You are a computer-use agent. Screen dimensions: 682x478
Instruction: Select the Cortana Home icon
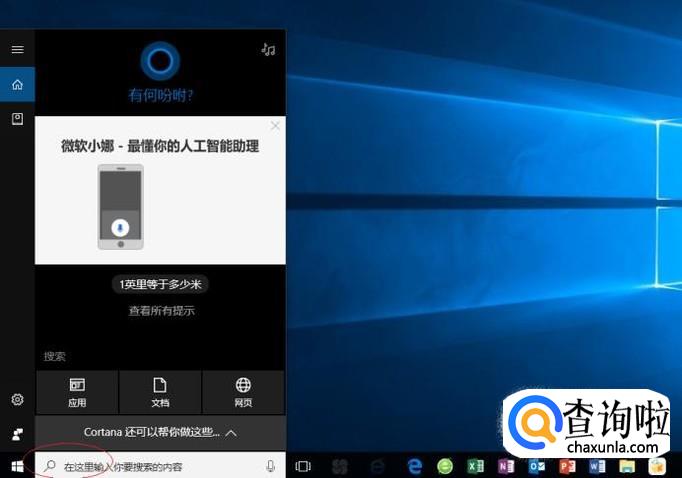coord(17,84)
